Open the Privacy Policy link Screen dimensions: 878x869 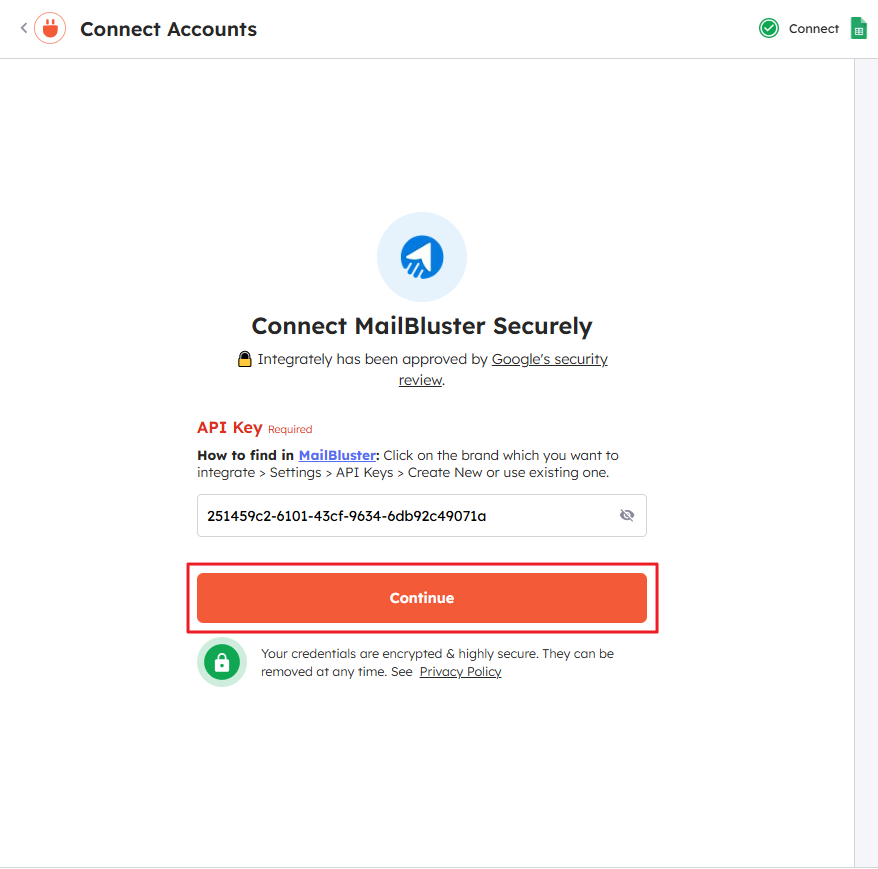tap(460, 672)
